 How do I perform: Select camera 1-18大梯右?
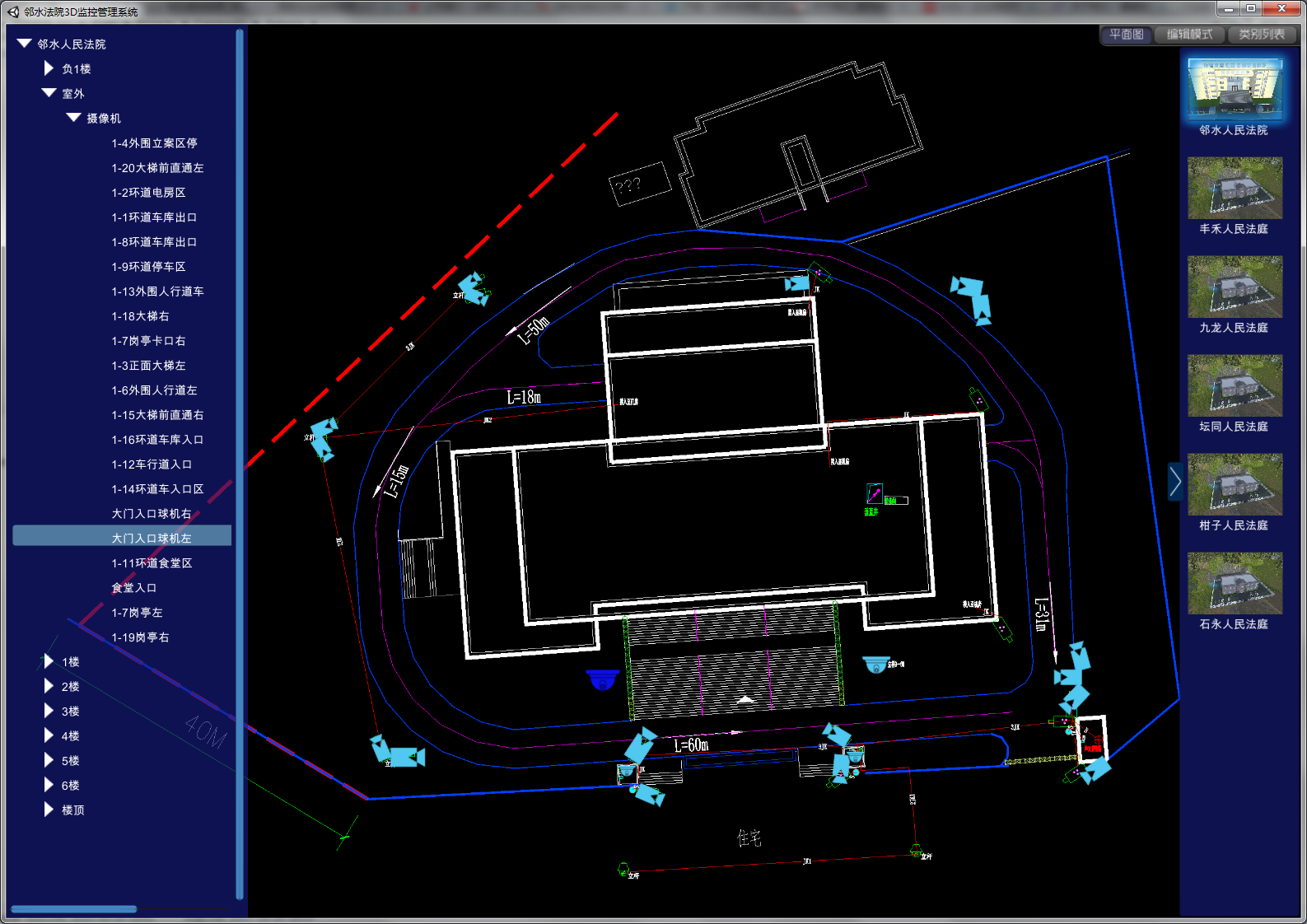140,316
